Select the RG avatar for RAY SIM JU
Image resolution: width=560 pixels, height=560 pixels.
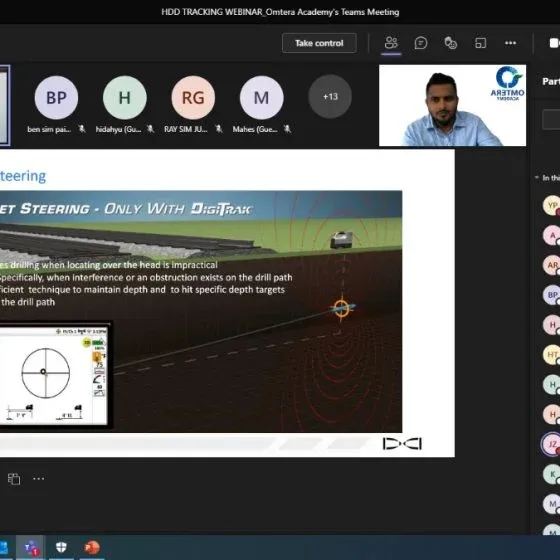tap(193, 98)
